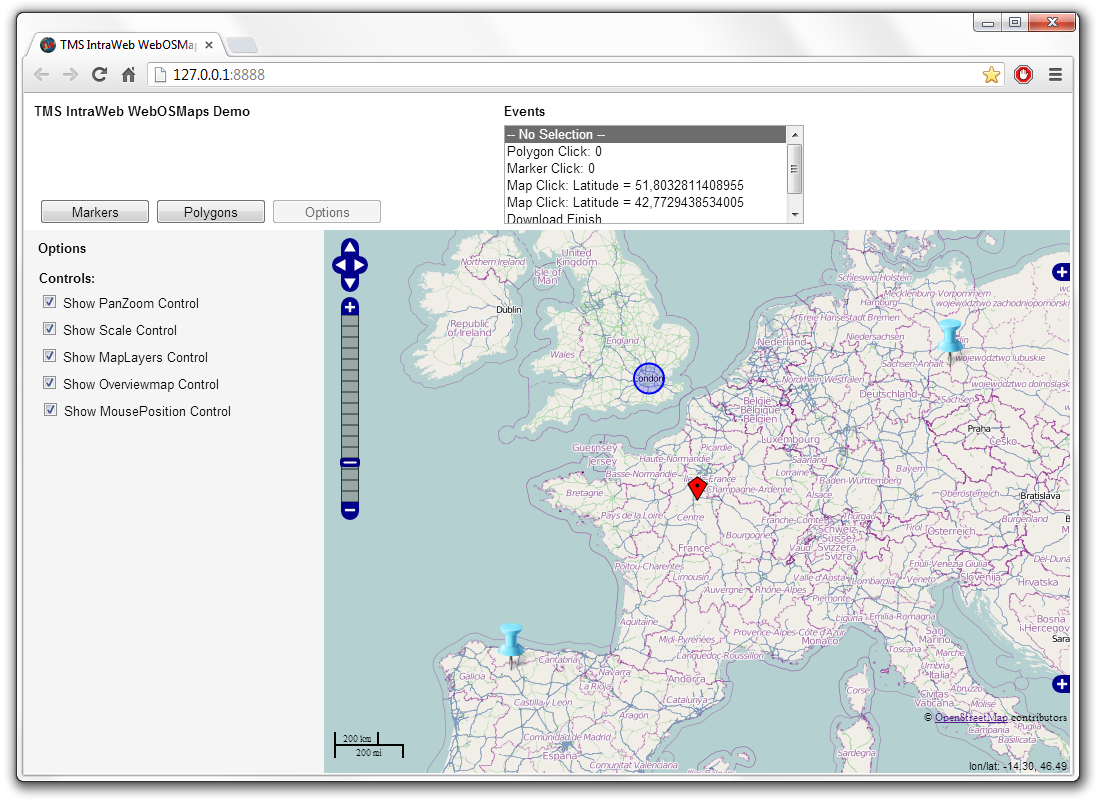Click the blue circle marker on London
The image size is (1098, 803).
coord(648,379)
